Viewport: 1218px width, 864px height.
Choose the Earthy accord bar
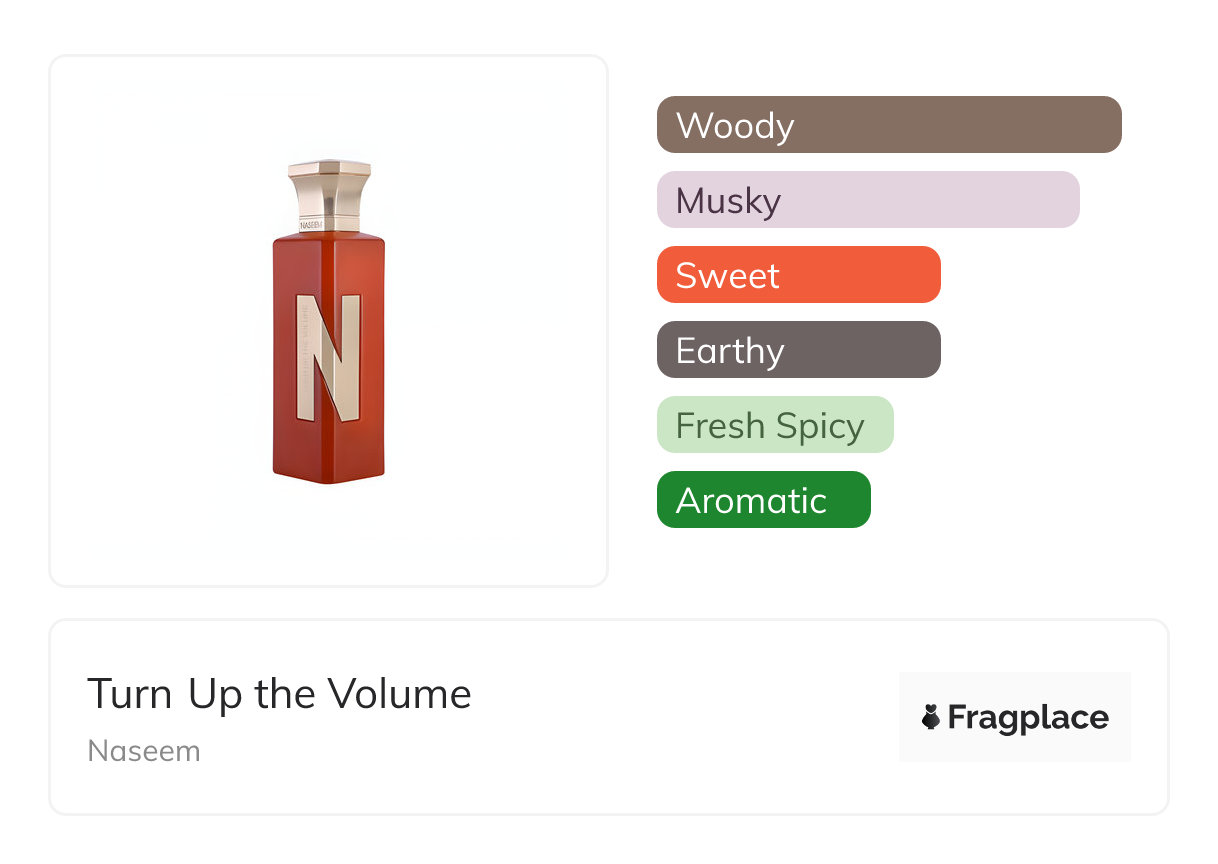pyautogui.click(x=798, y=350)
